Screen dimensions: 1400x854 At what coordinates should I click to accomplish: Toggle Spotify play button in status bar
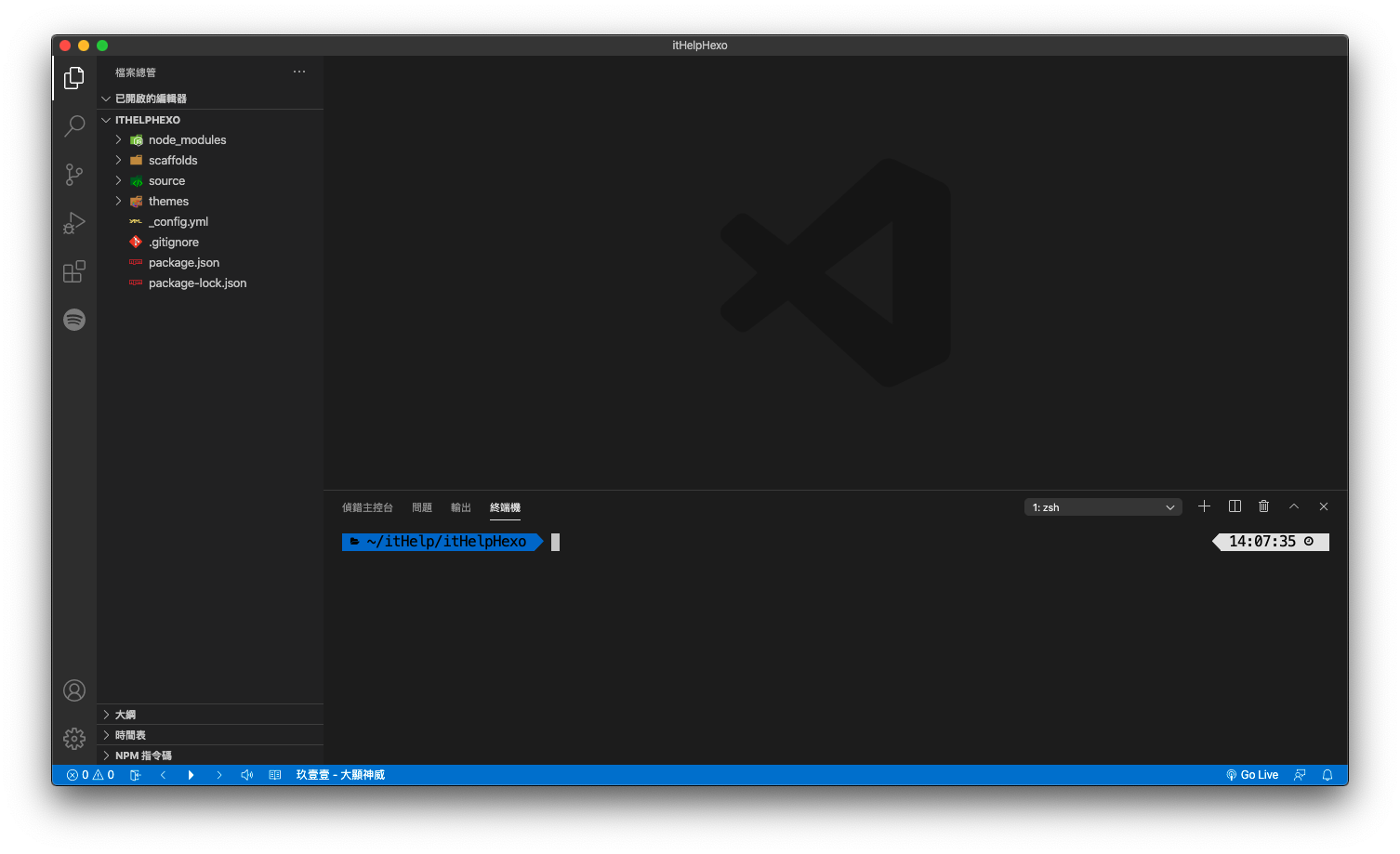click(191, 775)
